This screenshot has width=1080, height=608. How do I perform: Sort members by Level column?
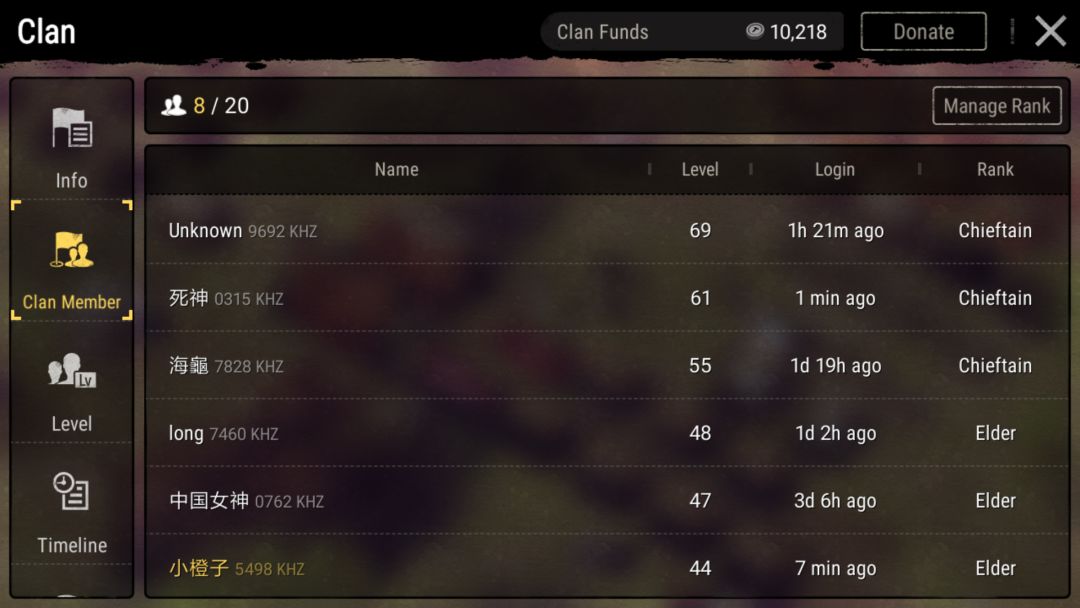[x=700, y=169]
